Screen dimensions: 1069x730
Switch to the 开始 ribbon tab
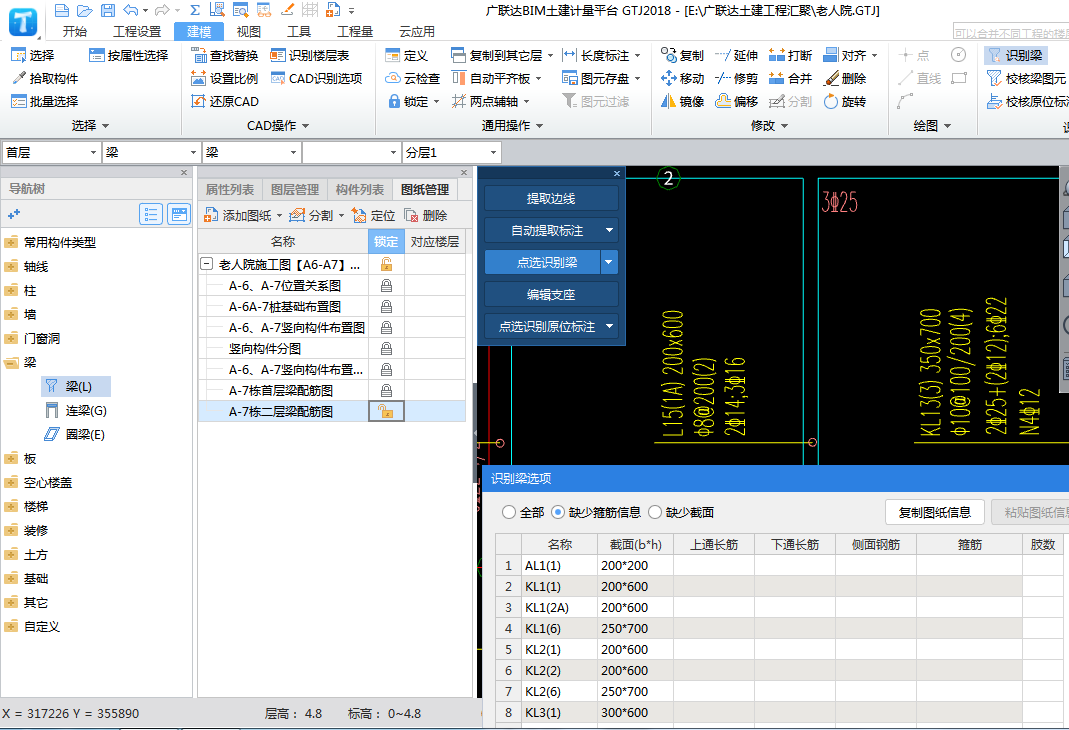tap(75, 31)
